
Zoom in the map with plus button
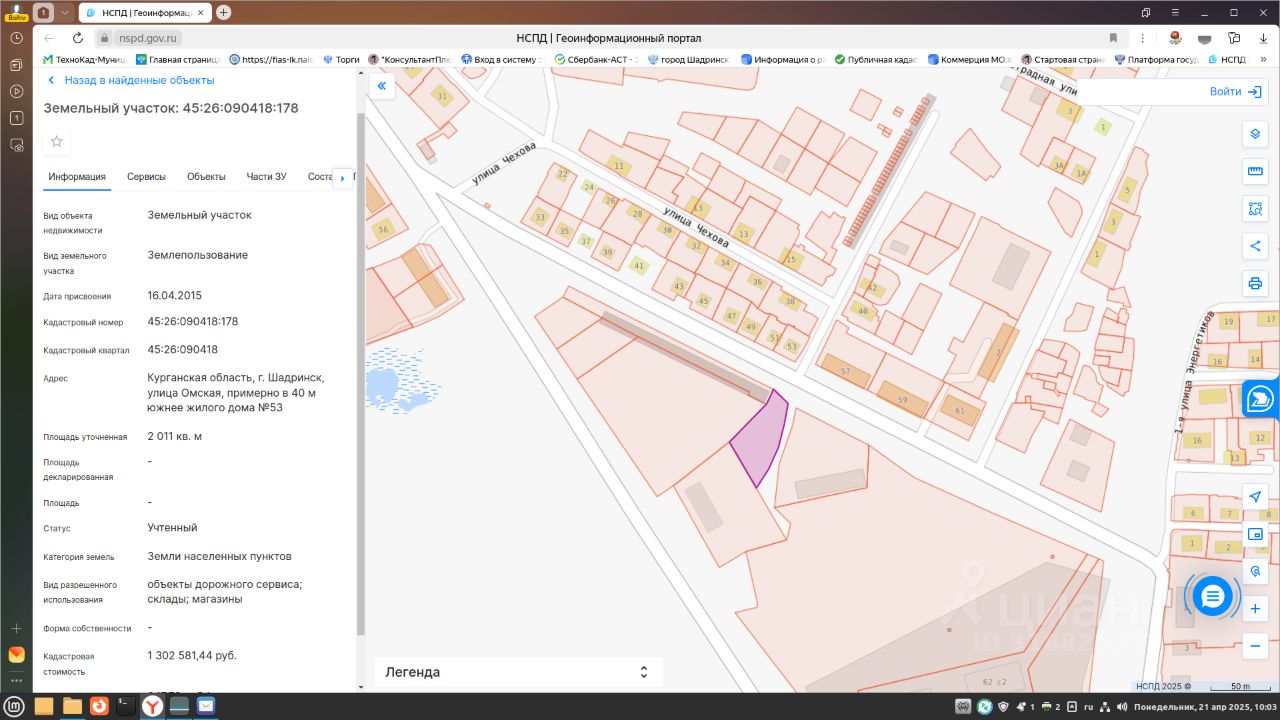(x=1255, y=608)
